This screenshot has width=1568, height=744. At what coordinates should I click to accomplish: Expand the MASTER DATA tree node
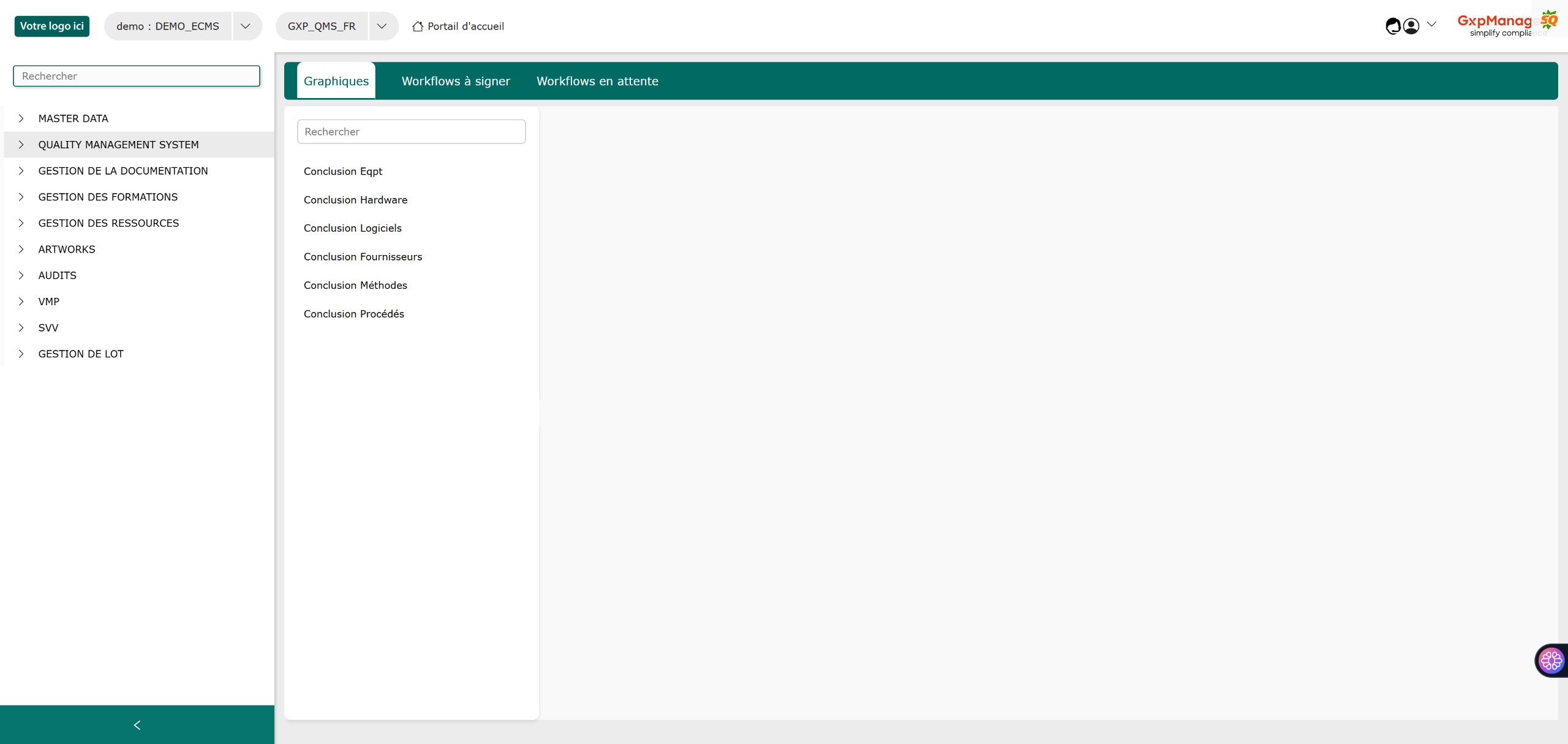(x=21, y=118)
